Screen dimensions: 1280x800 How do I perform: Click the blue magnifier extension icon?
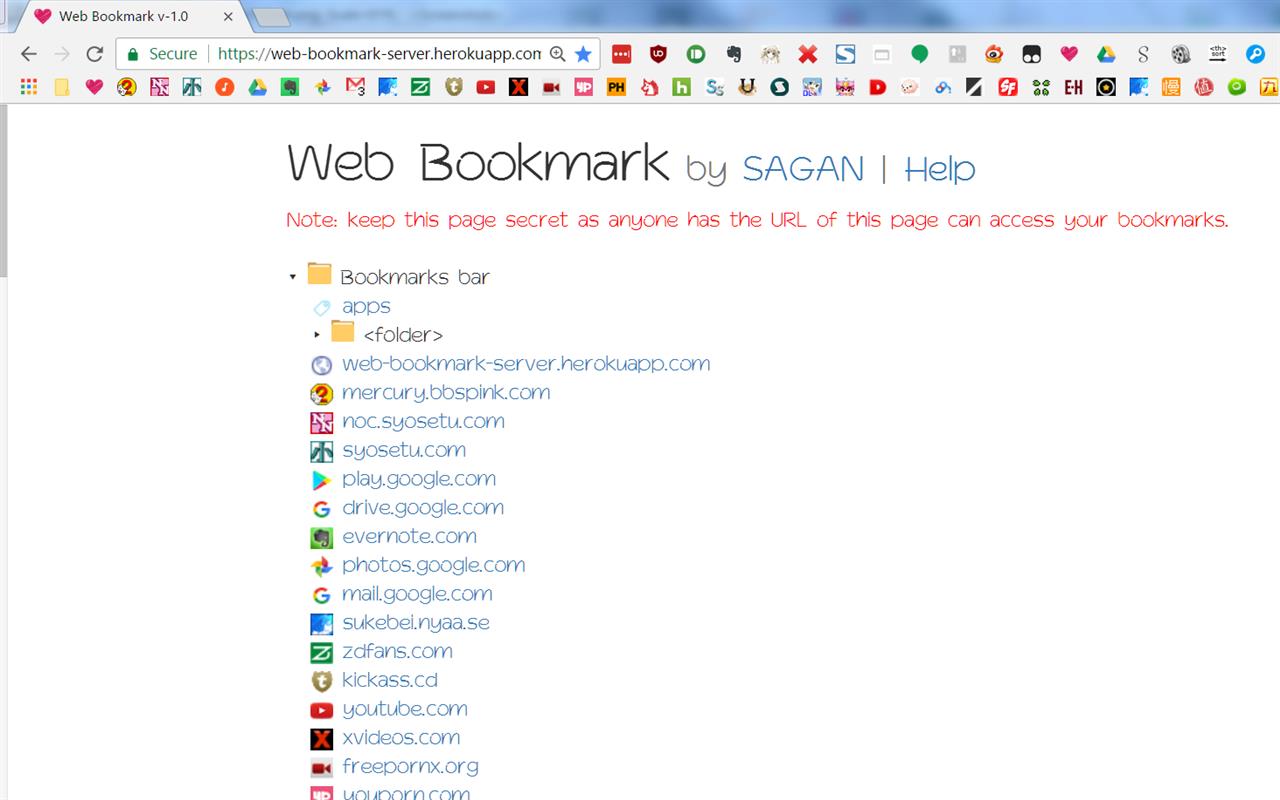click(x=1255, y=54)
